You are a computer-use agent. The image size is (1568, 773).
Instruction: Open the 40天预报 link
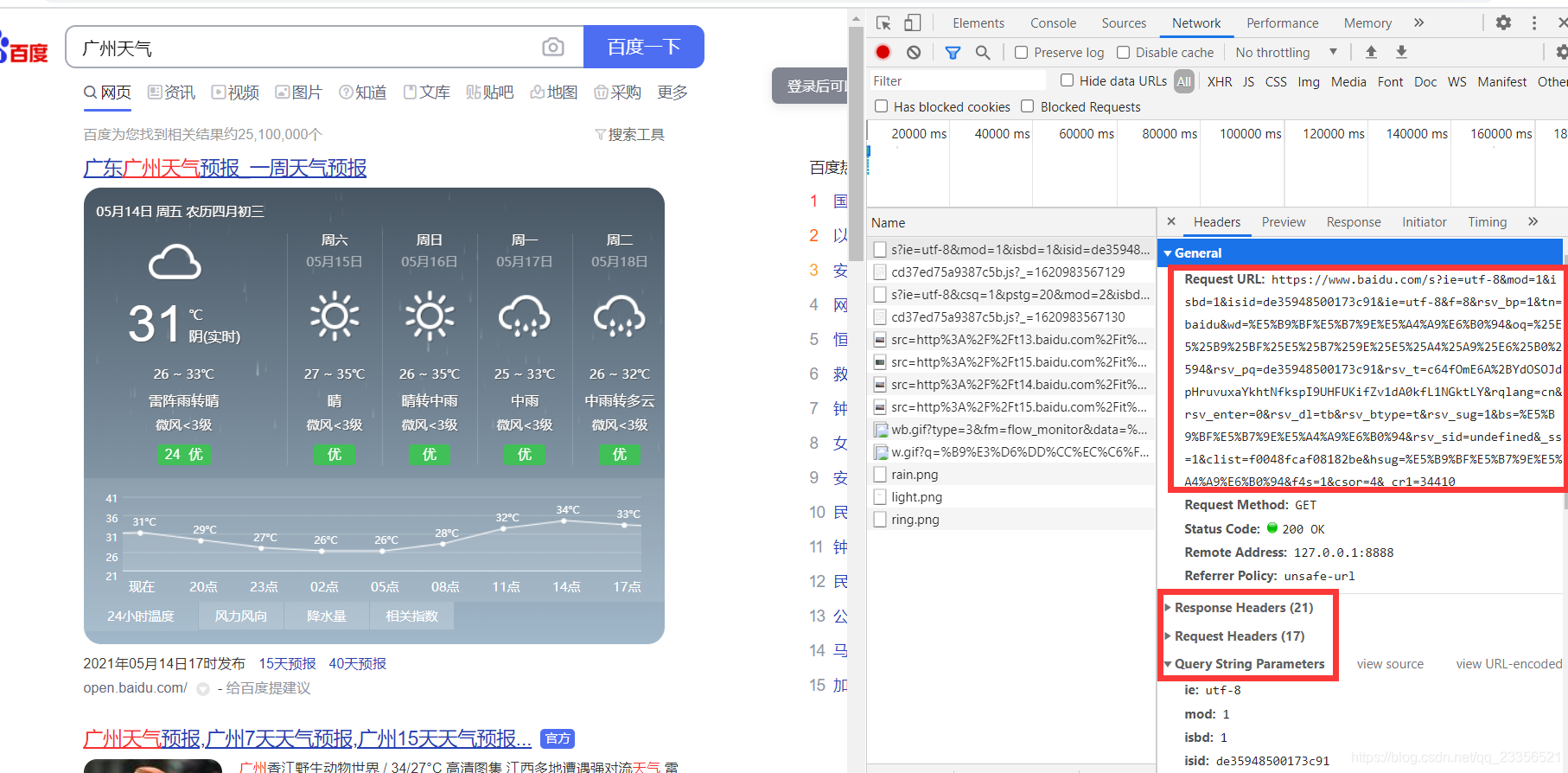coord(357,664)
